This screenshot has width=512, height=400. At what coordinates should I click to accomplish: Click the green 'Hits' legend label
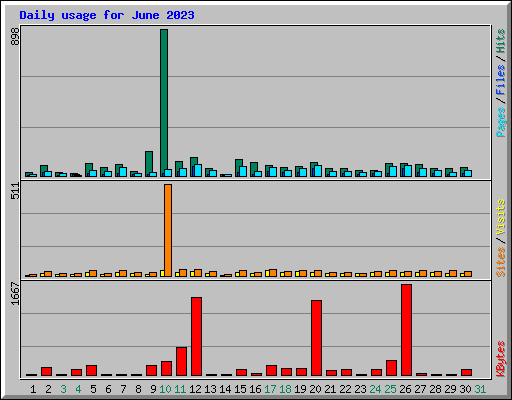(500, 41)
